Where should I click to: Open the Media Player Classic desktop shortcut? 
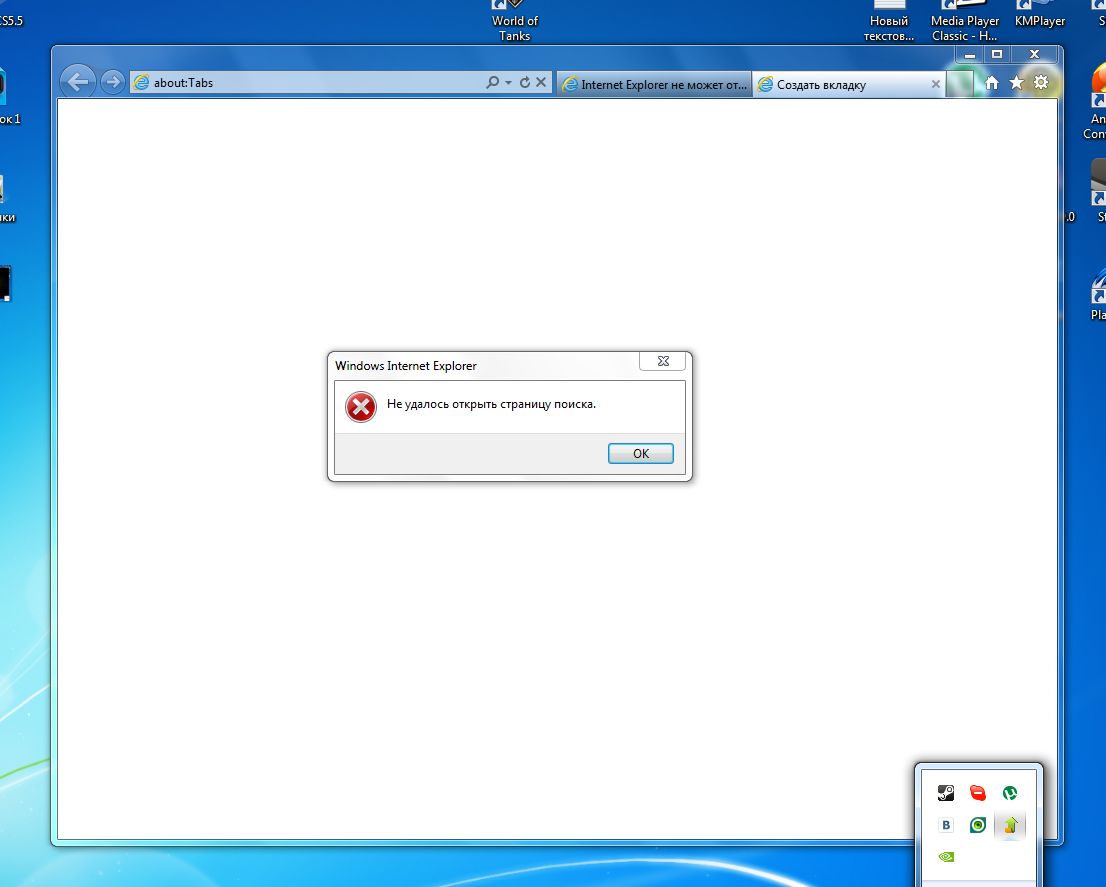pyautogui.click(x=965, y=21)
